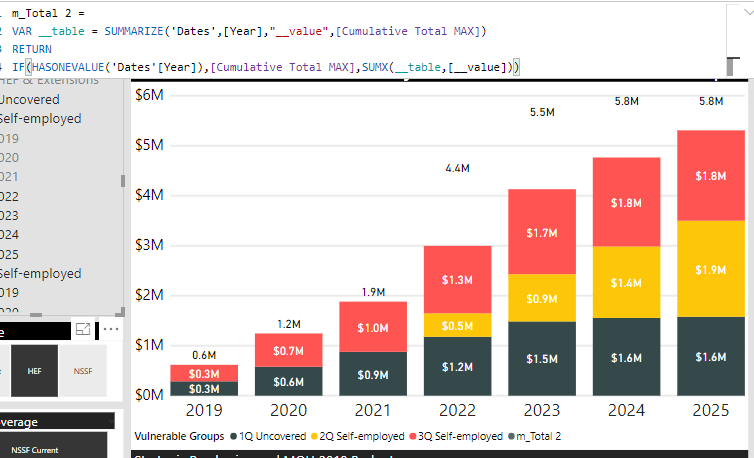Click the '023' year row in the list
The image size is (754, 458).
click(10, 216)
